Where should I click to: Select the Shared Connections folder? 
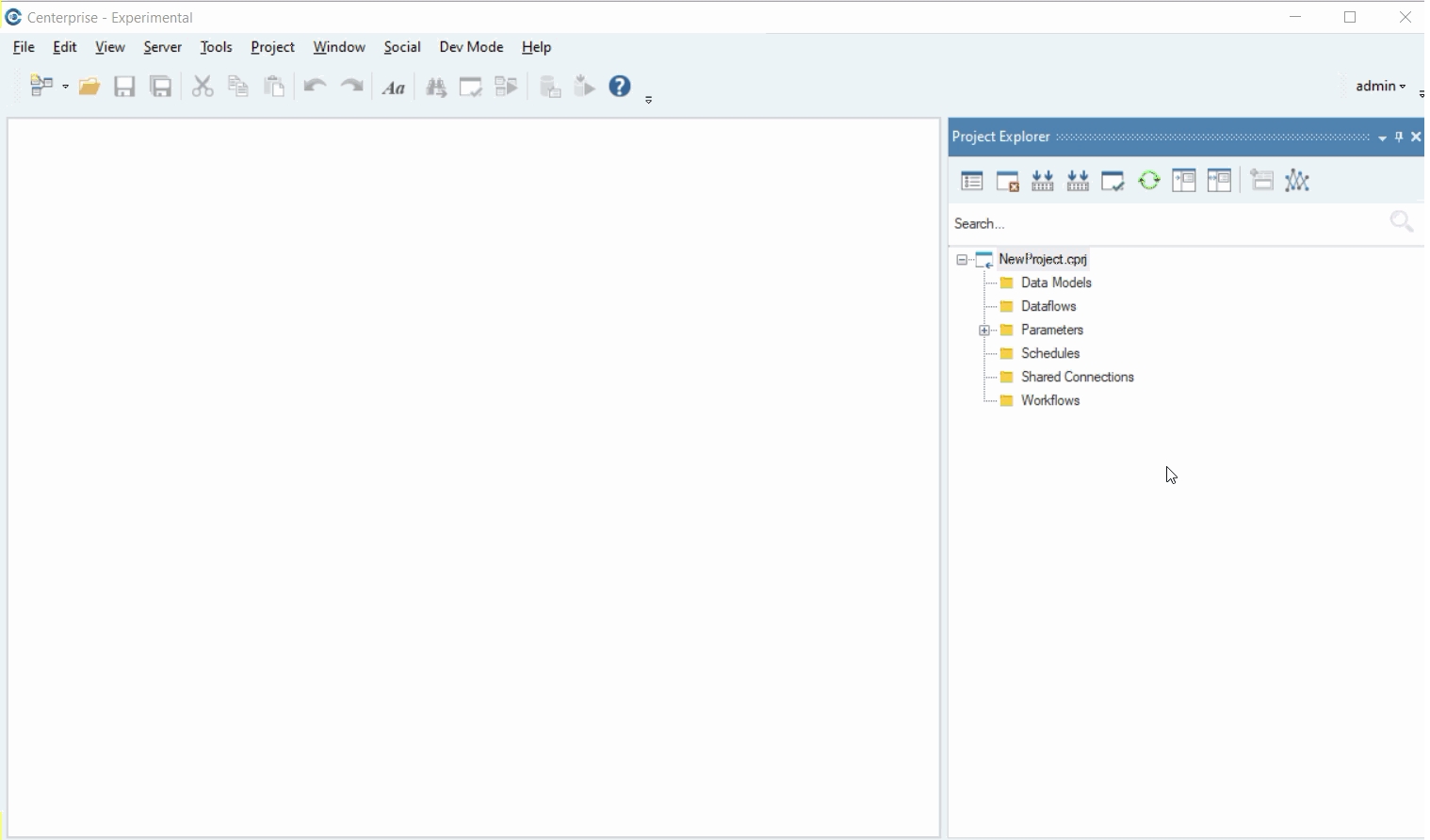point(1078,378)
